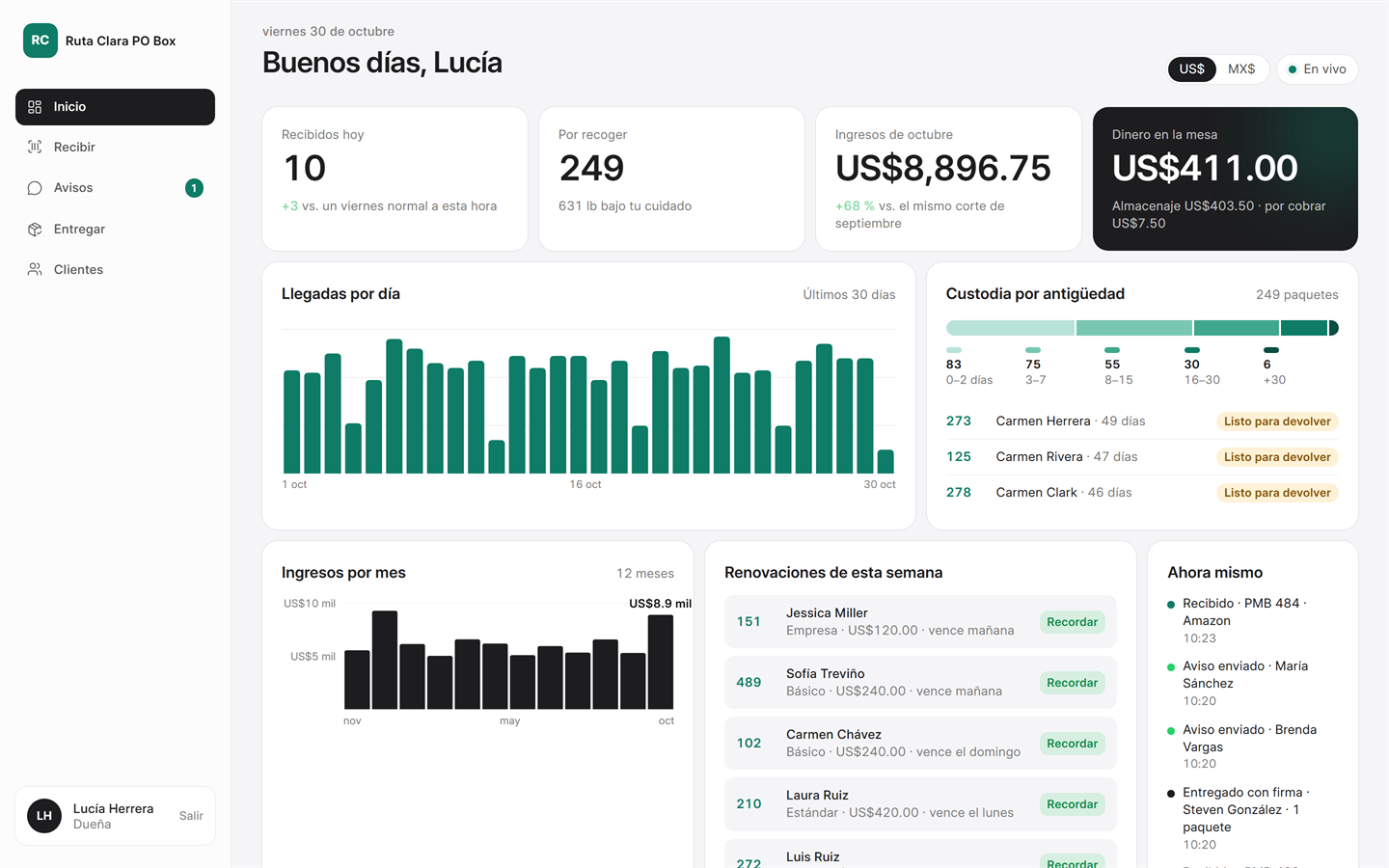Click the Entregar package icon

click(35, 230)
